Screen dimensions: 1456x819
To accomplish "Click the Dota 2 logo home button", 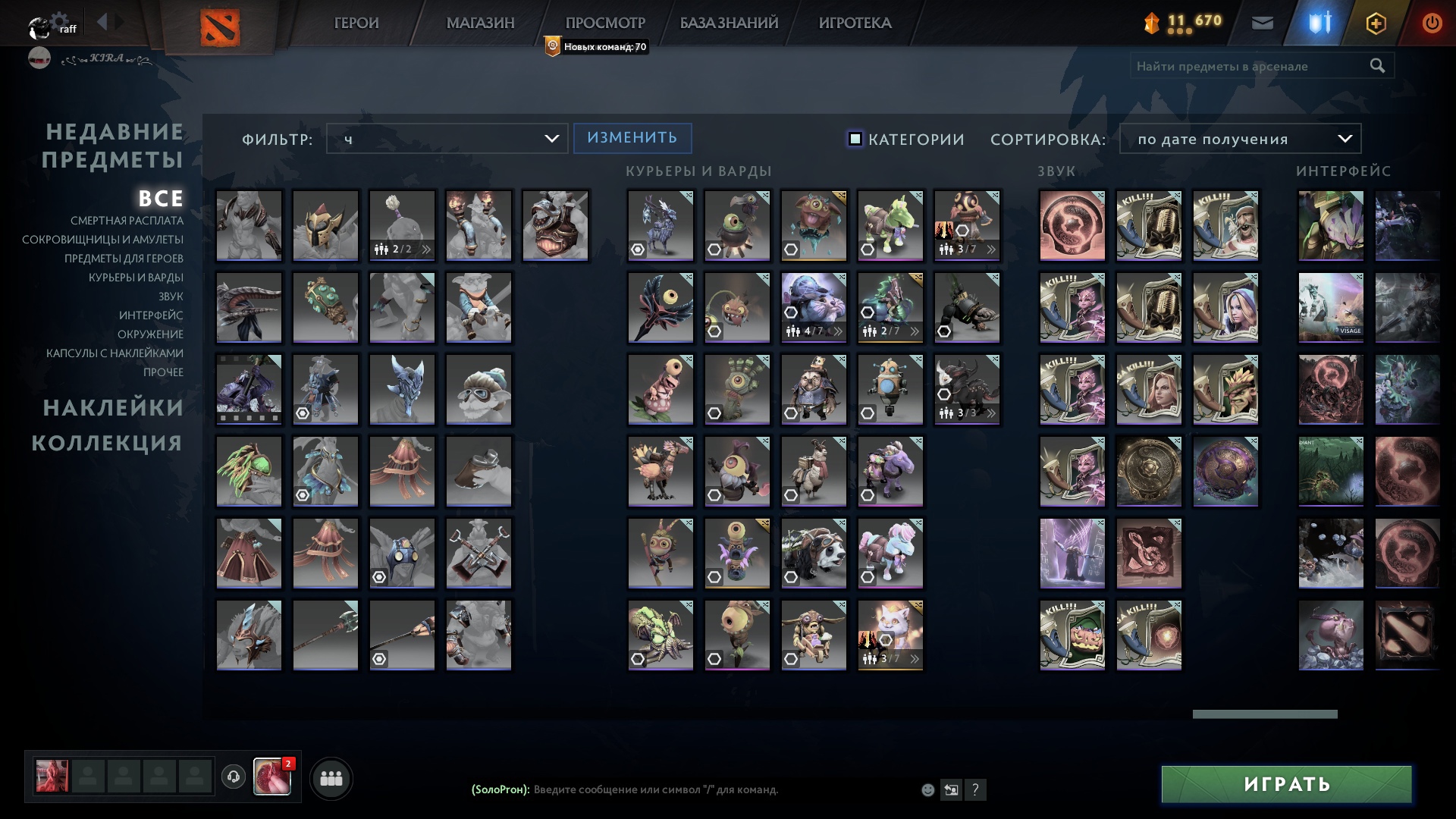I will [220, 27].
